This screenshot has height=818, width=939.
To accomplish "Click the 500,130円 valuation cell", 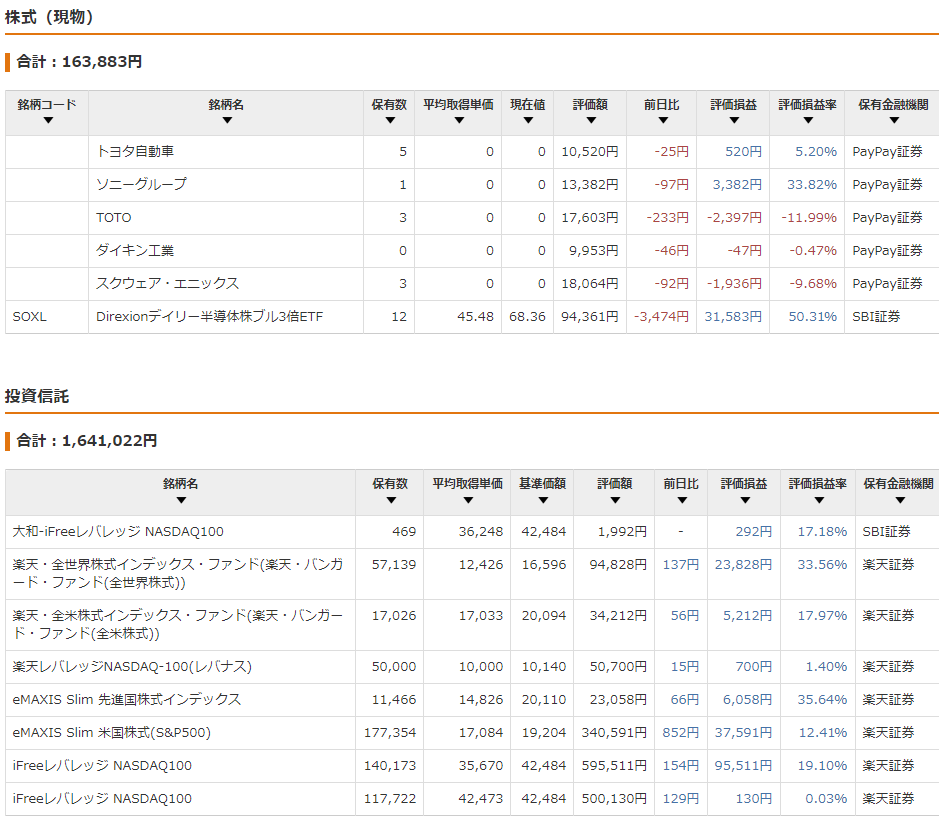I will click(x=614, y=798).
